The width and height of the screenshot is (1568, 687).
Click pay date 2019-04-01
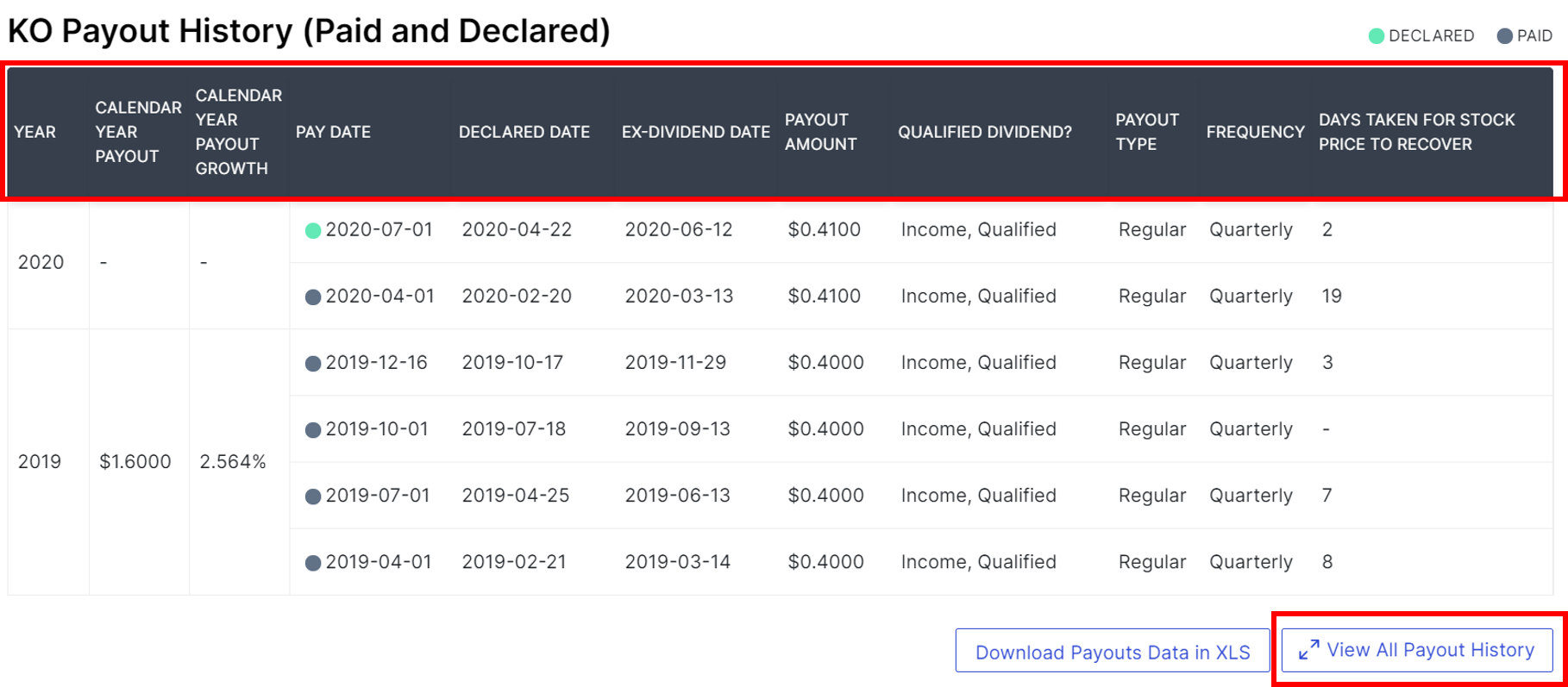coord(378,561)
